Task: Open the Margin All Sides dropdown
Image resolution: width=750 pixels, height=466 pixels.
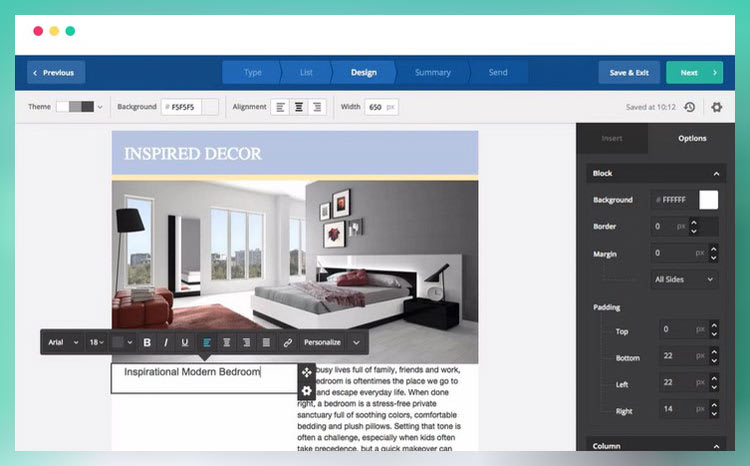Action: coord(684,280)
